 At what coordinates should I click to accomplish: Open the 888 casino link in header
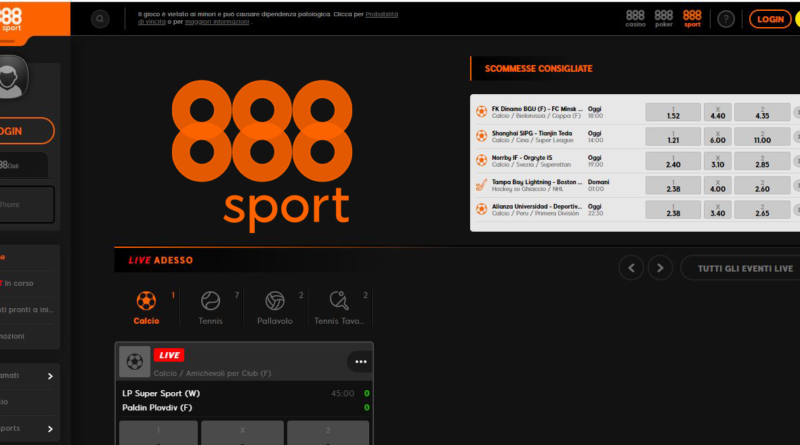pos(635,18)
